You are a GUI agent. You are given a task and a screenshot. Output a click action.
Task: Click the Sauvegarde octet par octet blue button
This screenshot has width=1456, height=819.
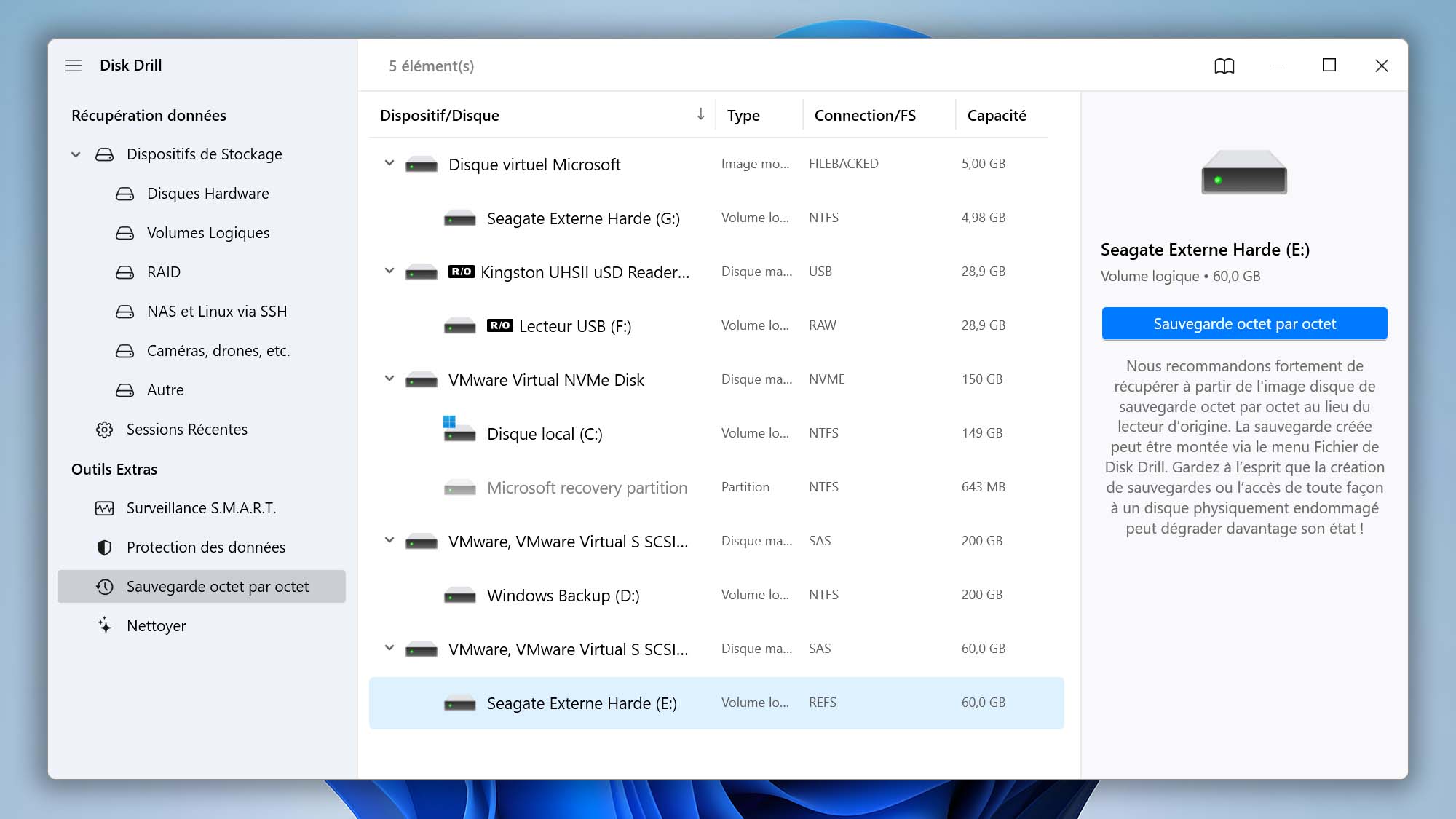[x=1244, y=324]
